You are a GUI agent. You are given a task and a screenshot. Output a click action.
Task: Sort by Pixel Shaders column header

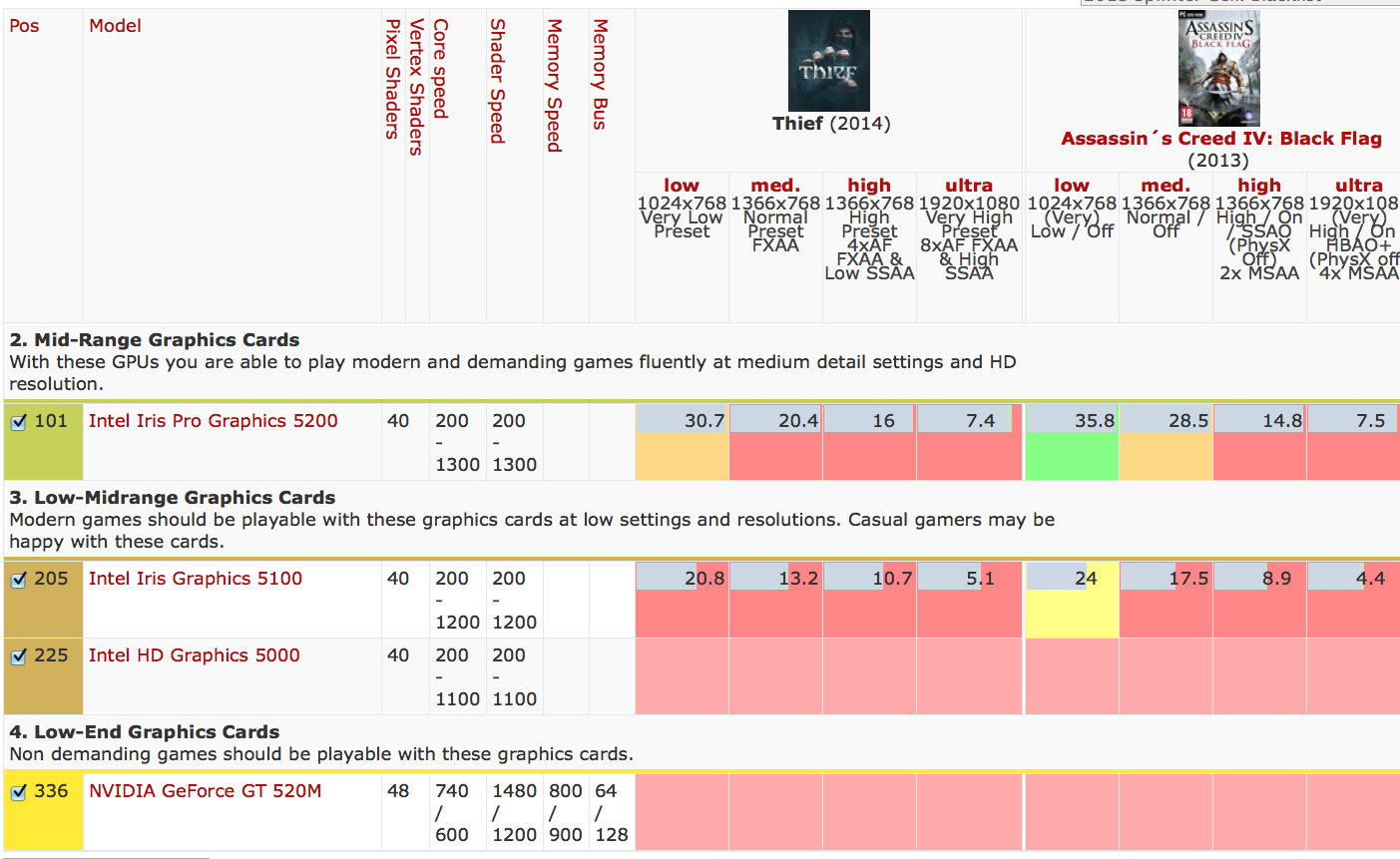click(x=392, y=79)
